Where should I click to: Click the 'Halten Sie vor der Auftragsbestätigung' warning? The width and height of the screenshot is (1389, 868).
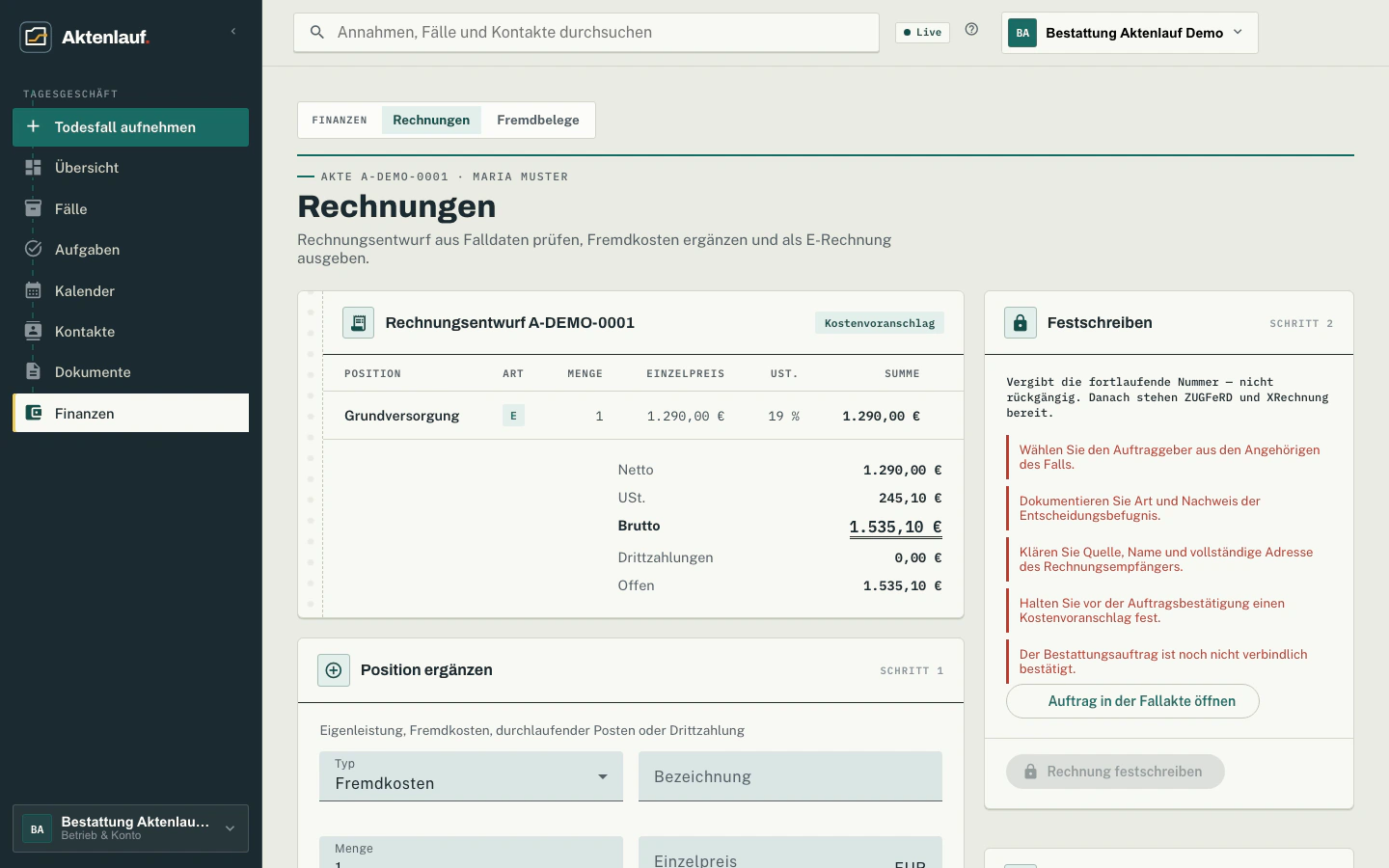pos(1169,610)
